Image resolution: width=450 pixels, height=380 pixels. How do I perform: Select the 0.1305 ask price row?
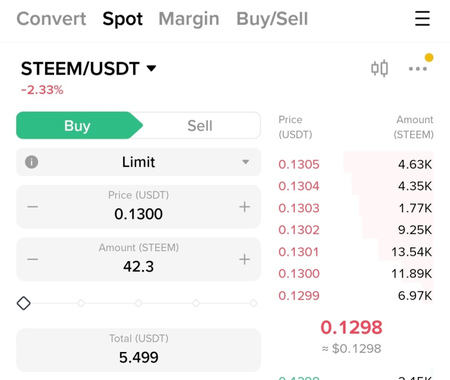pyautogui.click(x=356, y=164)
